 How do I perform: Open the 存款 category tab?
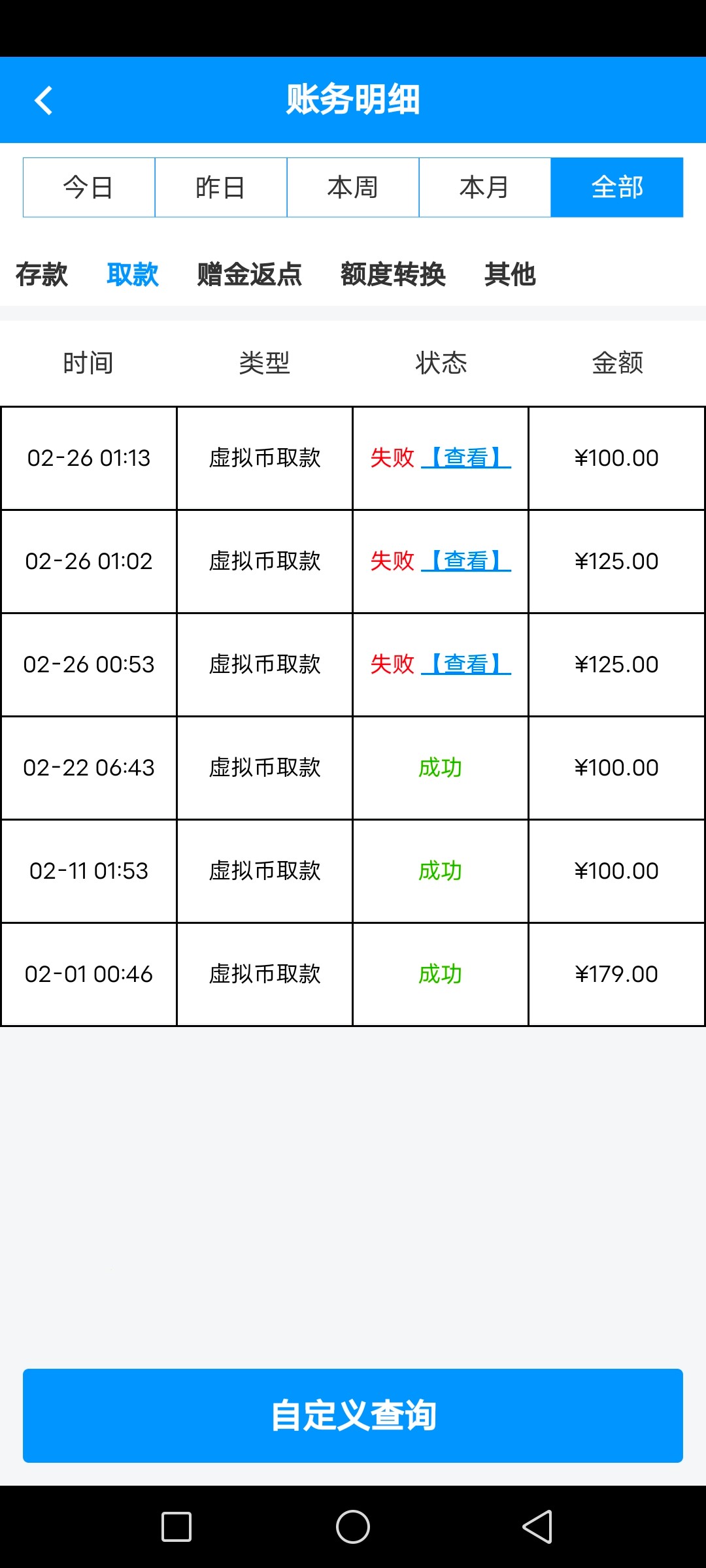point(42,274)
